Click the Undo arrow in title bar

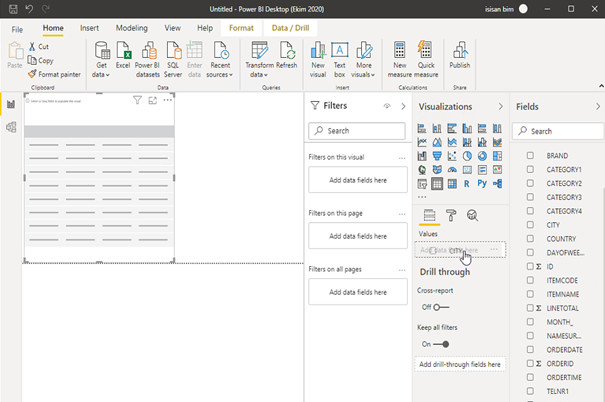point(29,9)
